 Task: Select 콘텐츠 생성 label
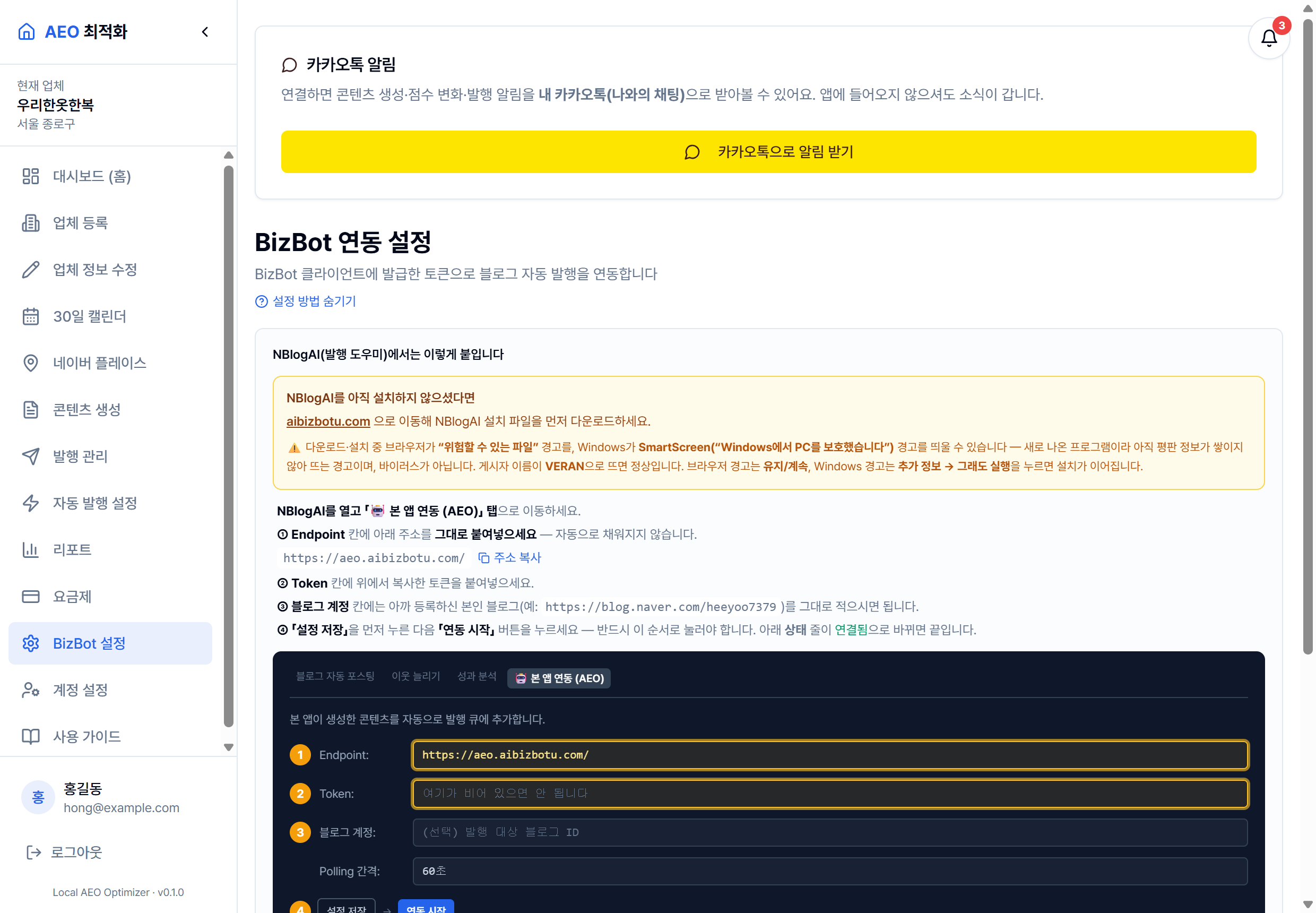[x=87, y=410]
